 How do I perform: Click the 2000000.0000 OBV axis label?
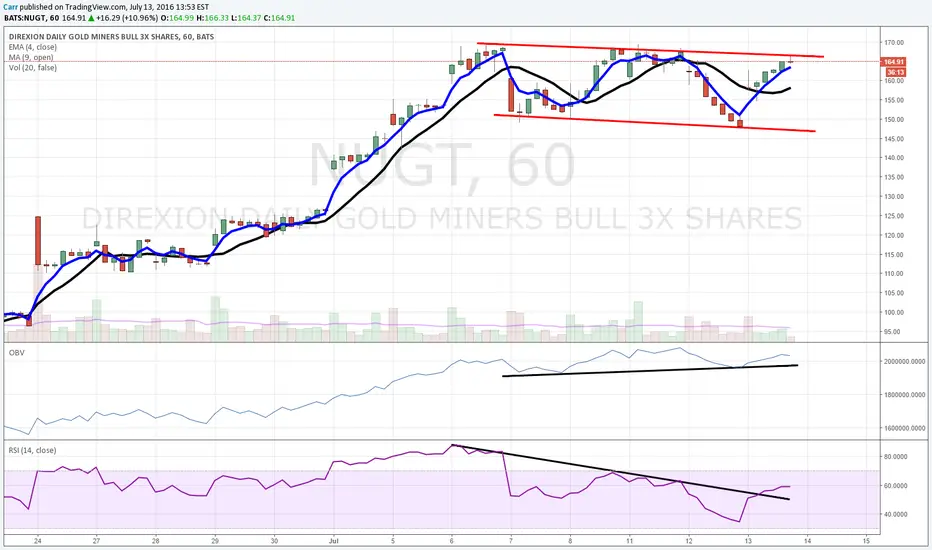tap(905, 362)
